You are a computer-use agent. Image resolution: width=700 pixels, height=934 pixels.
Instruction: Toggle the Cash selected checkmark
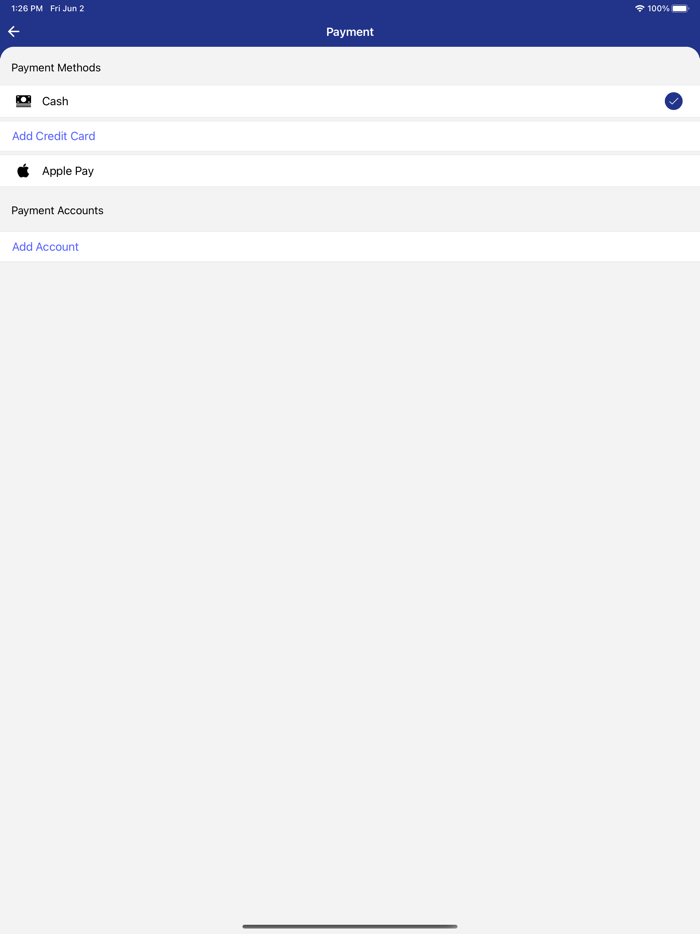pyautogui.click(x=673, y=101)
